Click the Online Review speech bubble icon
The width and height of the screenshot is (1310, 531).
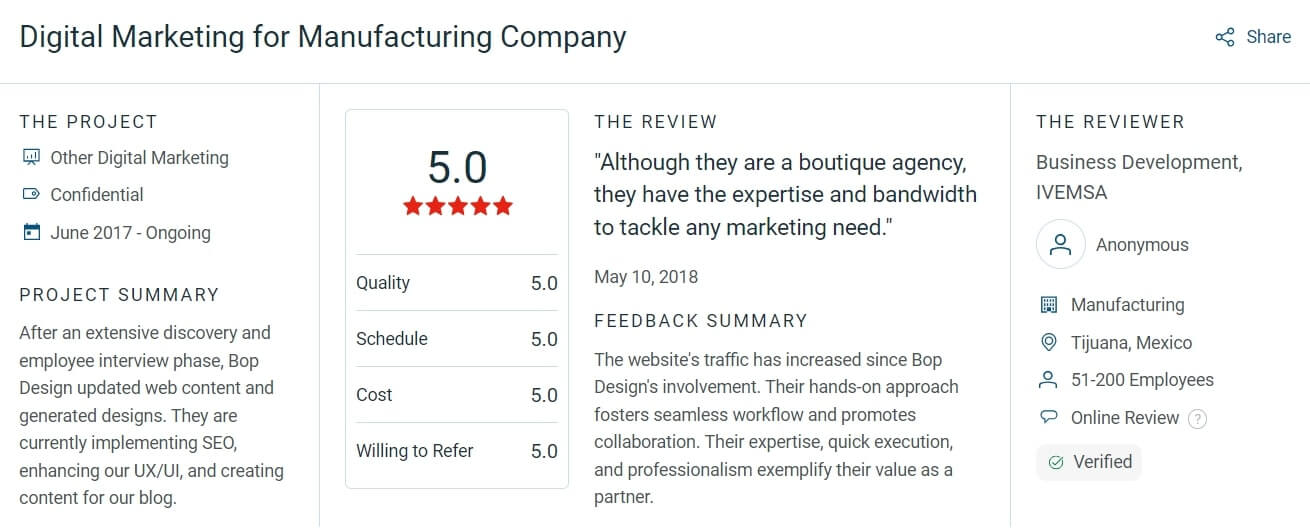1048,417
